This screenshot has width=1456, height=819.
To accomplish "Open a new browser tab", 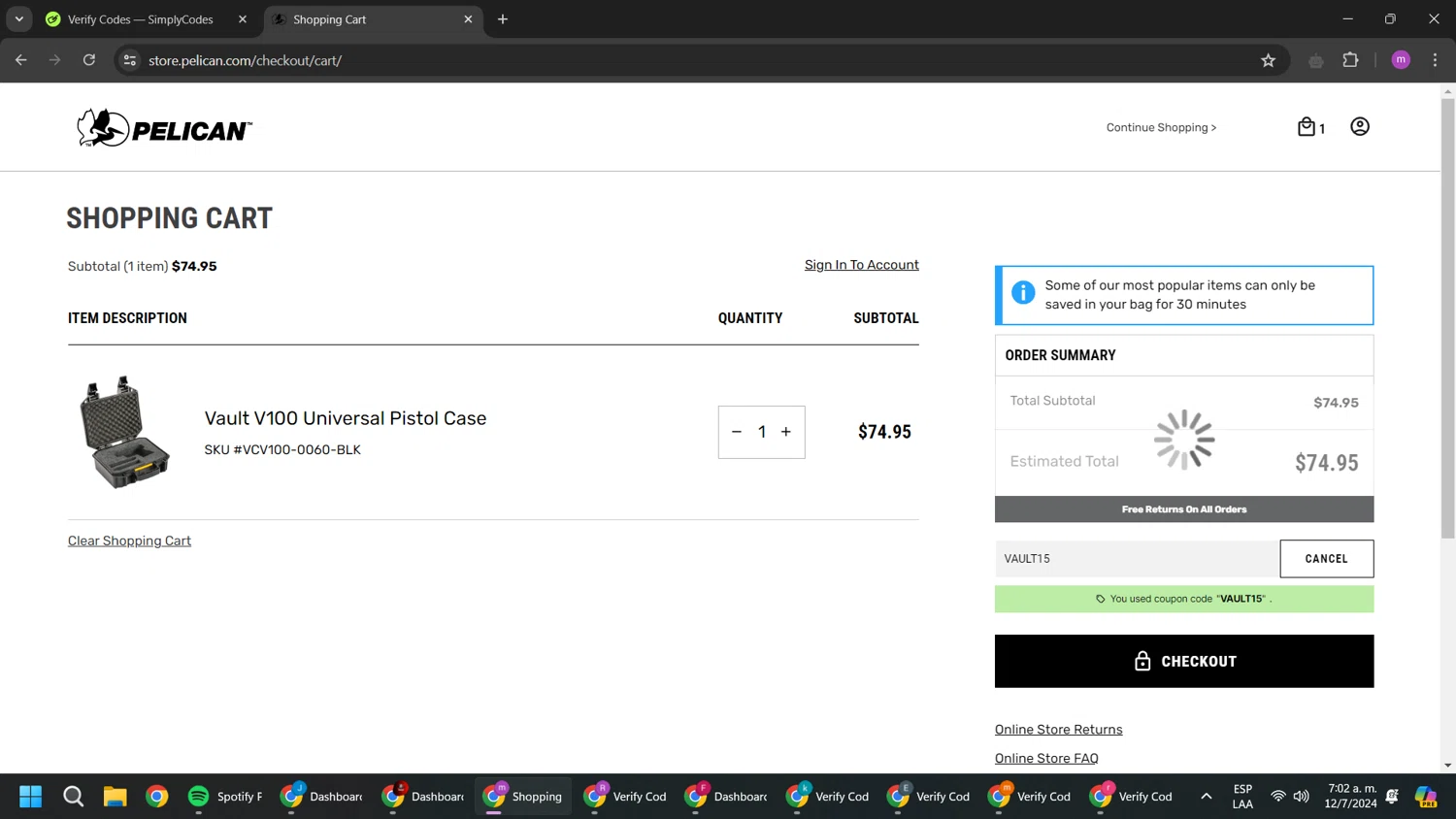I will click(x=503, y=19).
